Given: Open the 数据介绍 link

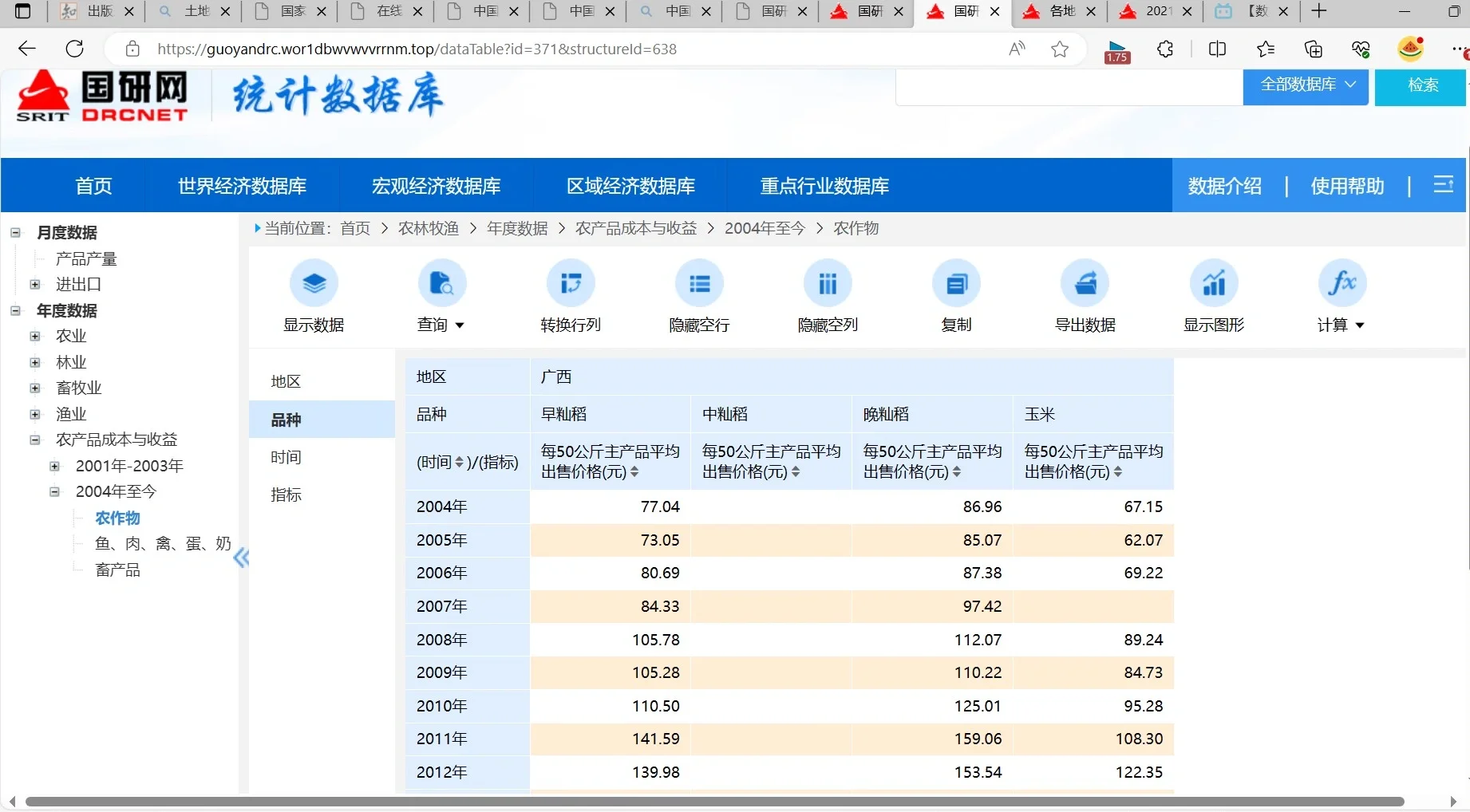Looking at the screenshot, I should click(1224, 186).
